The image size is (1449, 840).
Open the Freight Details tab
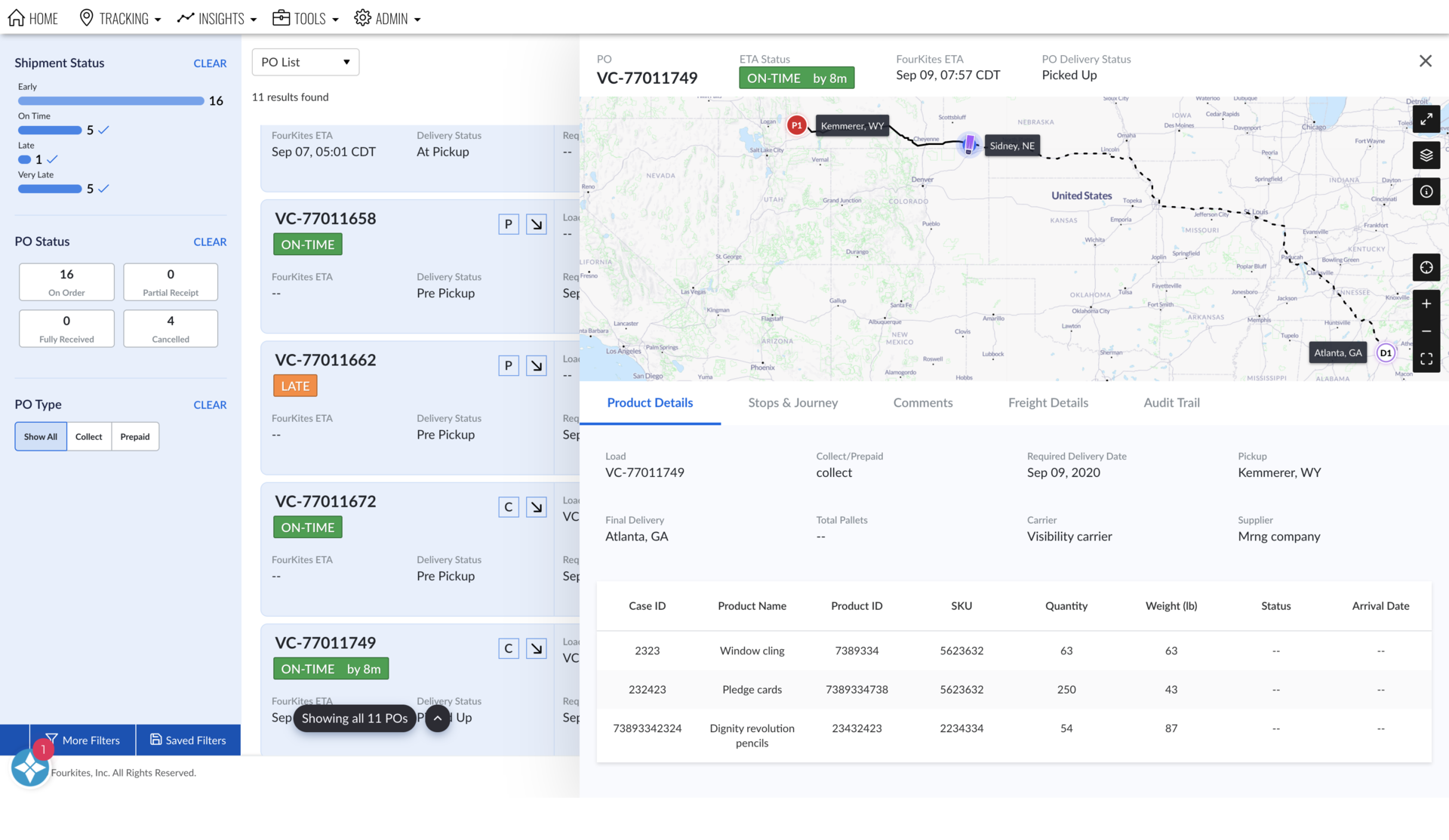1048,403
